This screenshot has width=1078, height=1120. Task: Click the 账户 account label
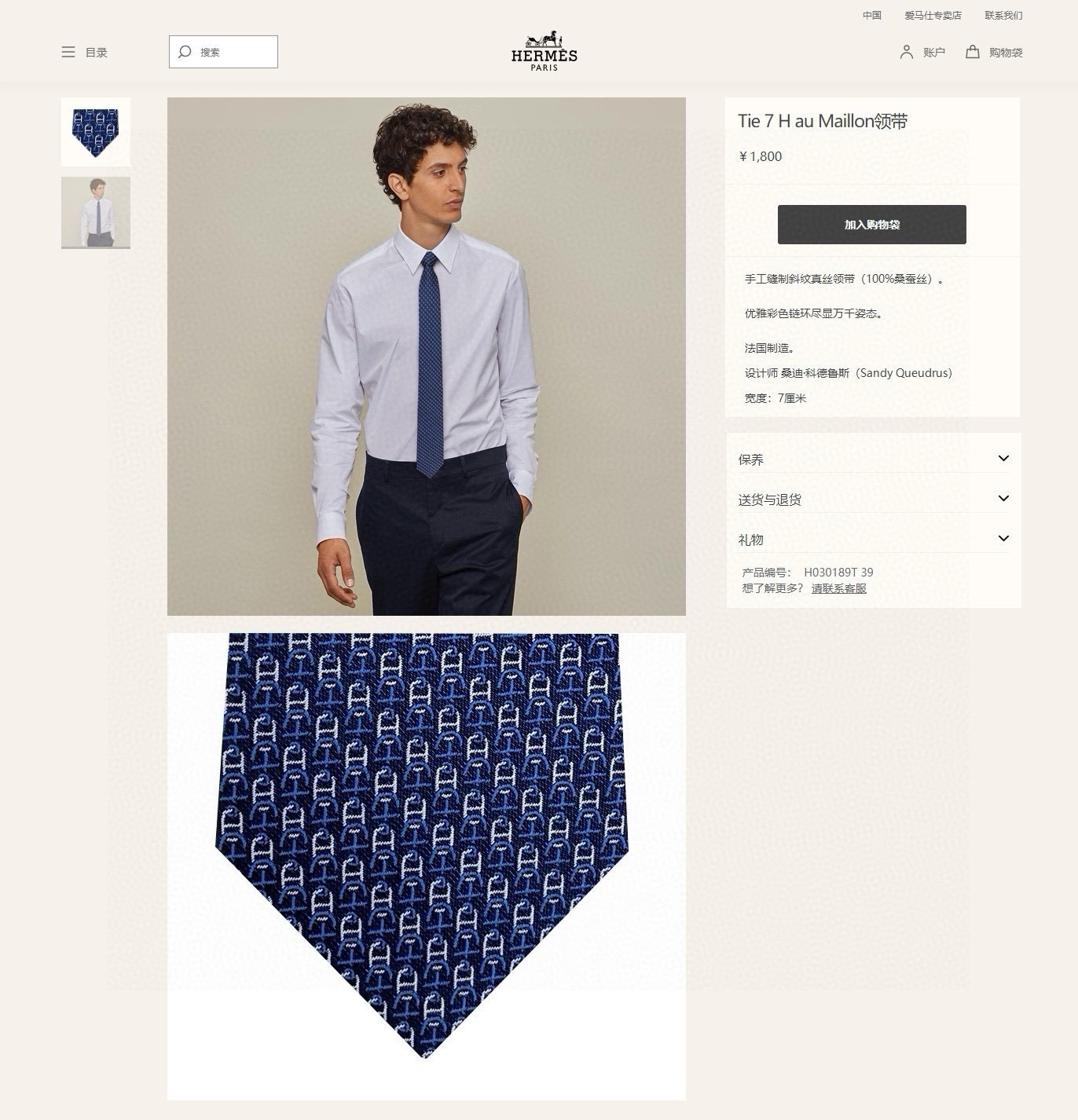click(934, 53)
